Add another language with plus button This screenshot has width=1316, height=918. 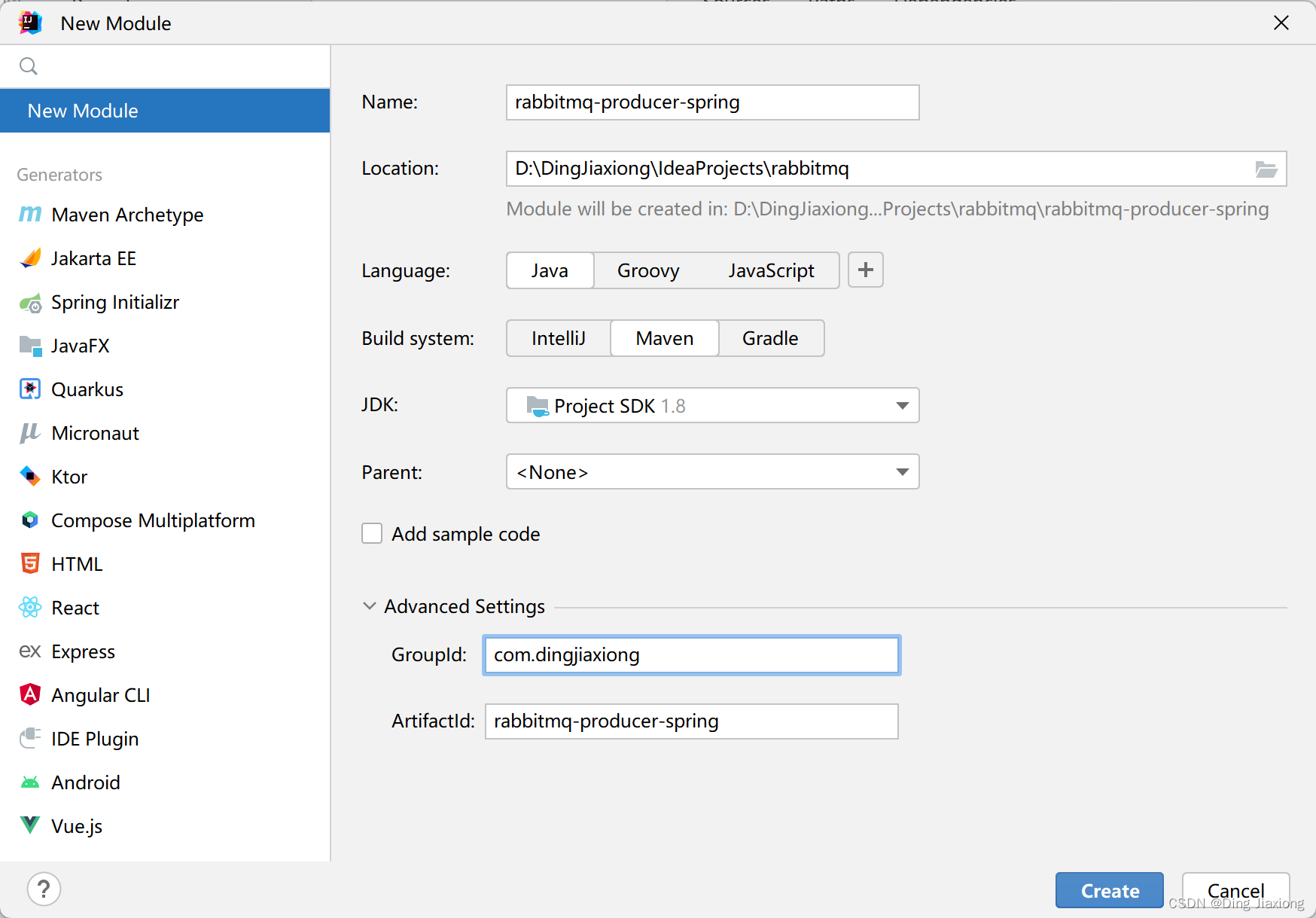[866, 270]
